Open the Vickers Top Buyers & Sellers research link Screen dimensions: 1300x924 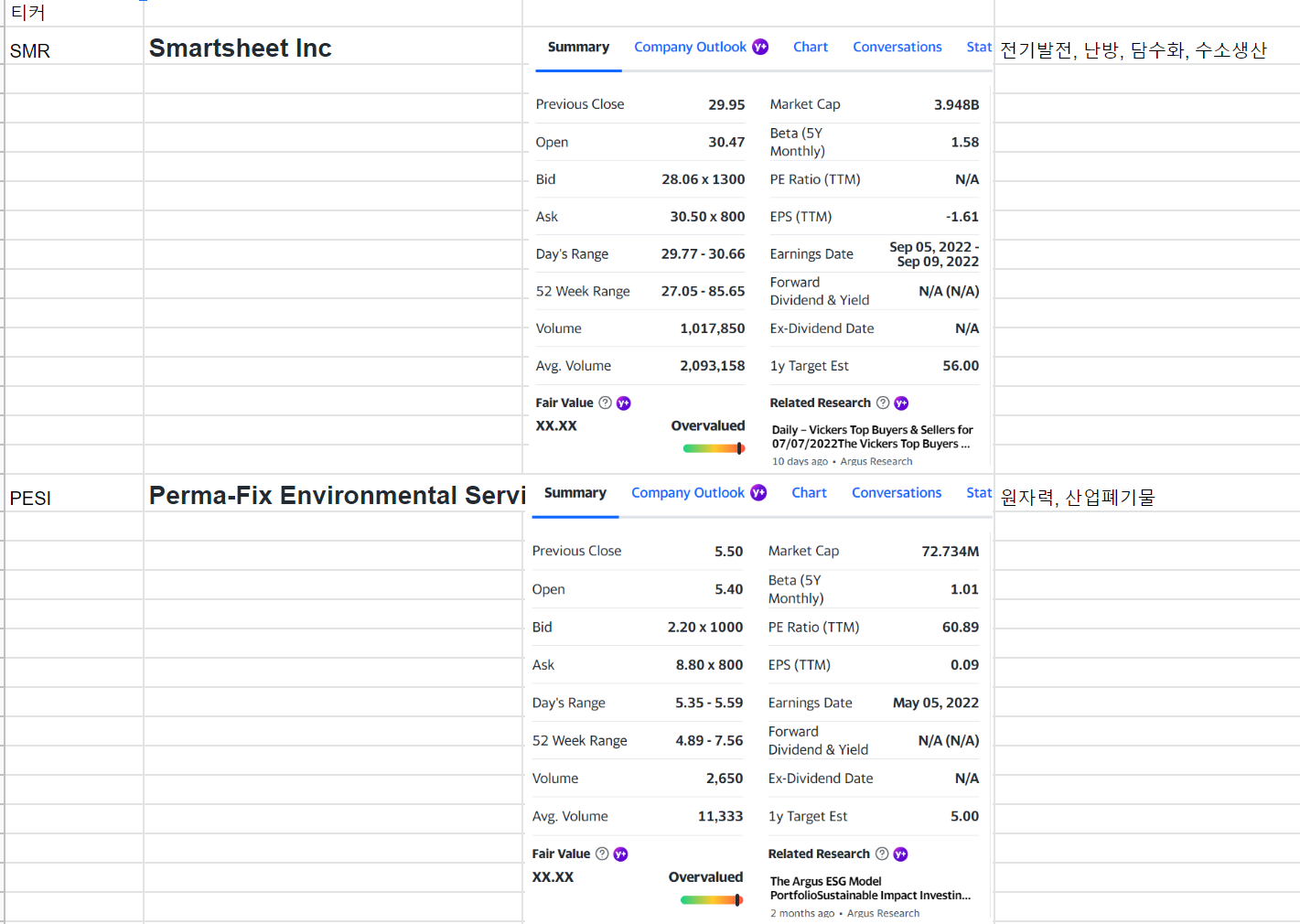point(872,436)
